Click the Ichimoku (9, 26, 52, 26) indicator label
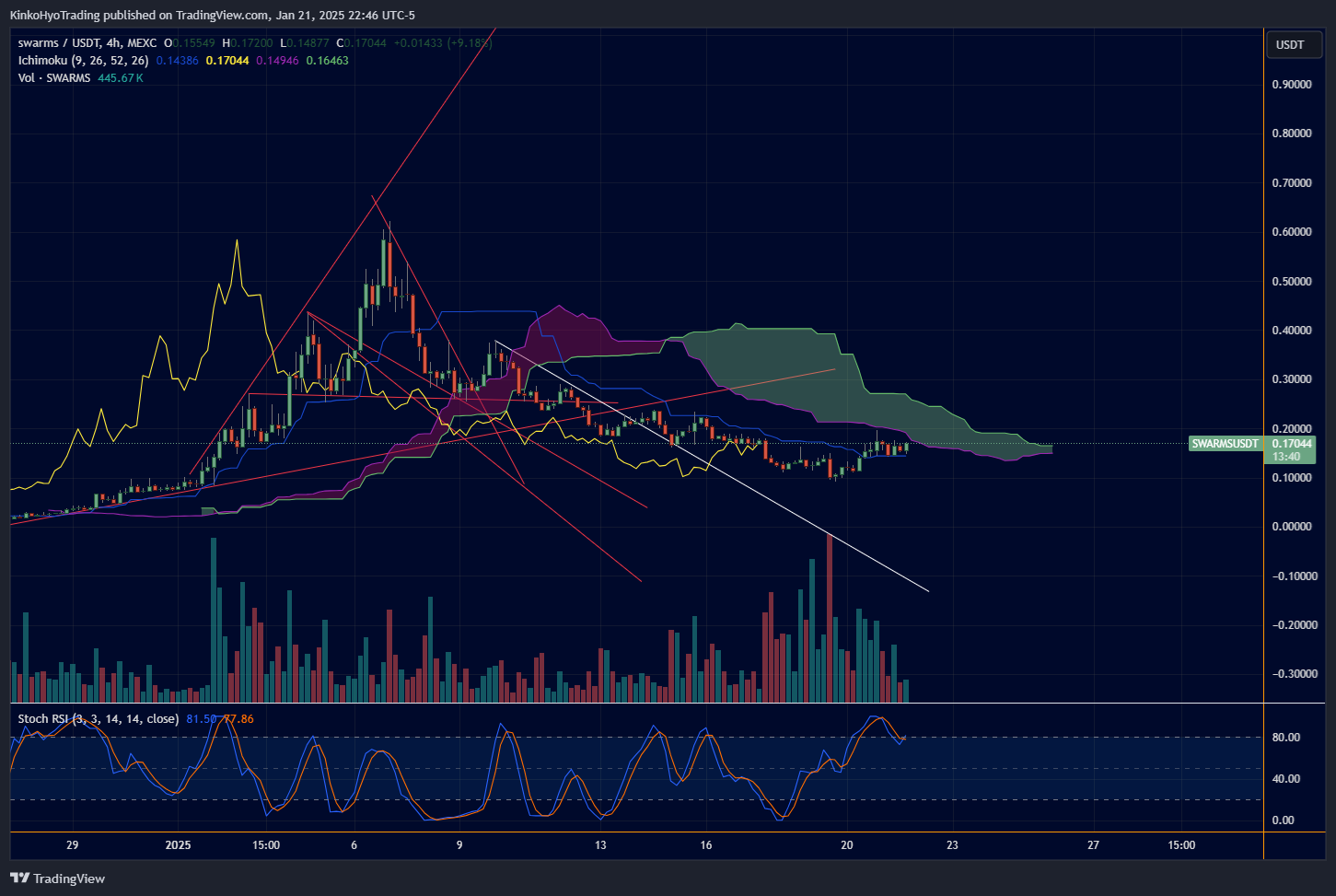 coord(83,61)
